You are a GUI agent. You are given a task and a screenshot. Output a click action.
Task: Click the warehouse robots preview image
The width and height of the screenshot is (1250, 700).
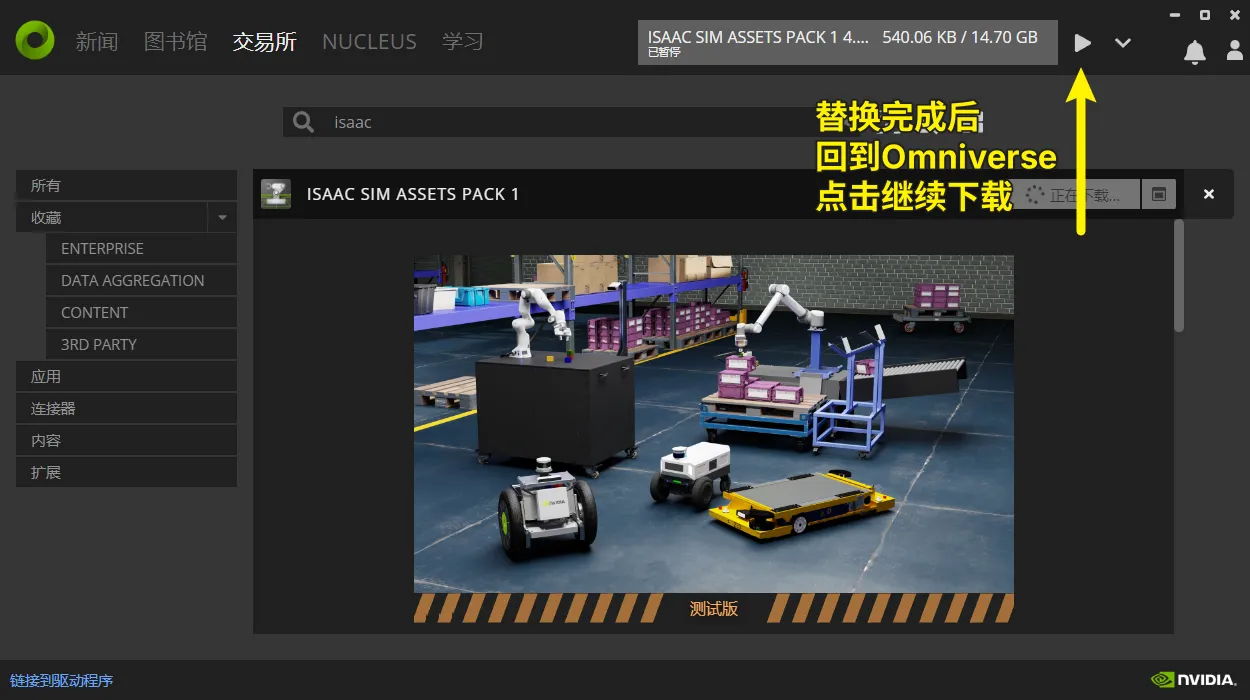tap(714, 424)
